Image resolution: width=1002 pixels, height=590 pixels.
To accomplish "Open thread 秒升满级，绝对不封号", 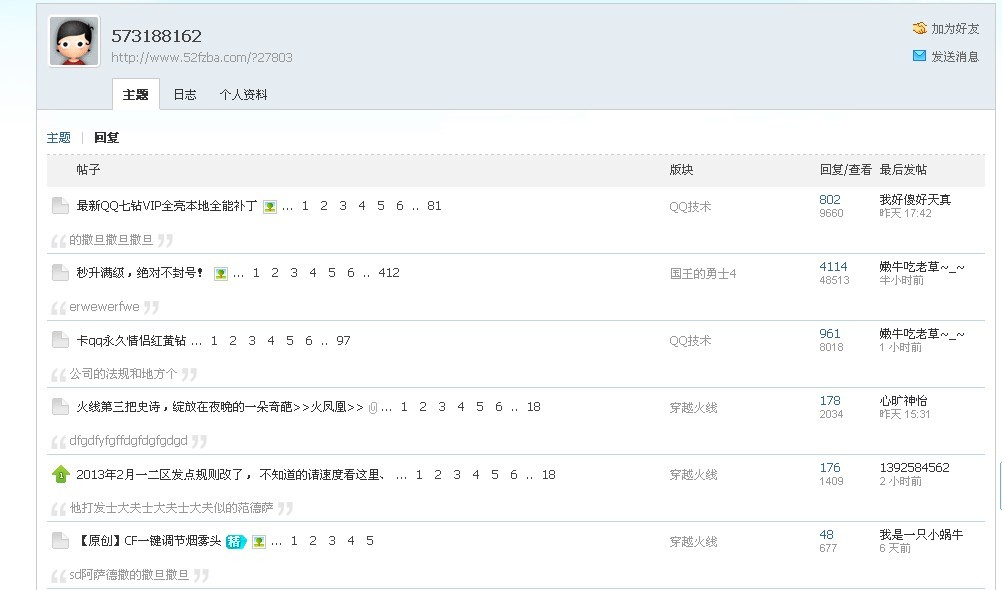I will (x=140, y=273).
